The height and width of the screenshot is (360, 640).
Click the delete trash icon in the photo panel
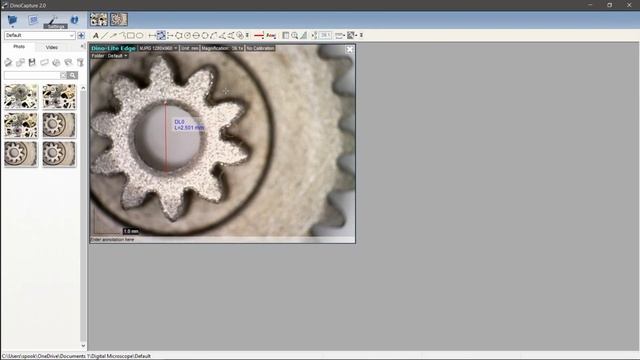tap(80, 62)
